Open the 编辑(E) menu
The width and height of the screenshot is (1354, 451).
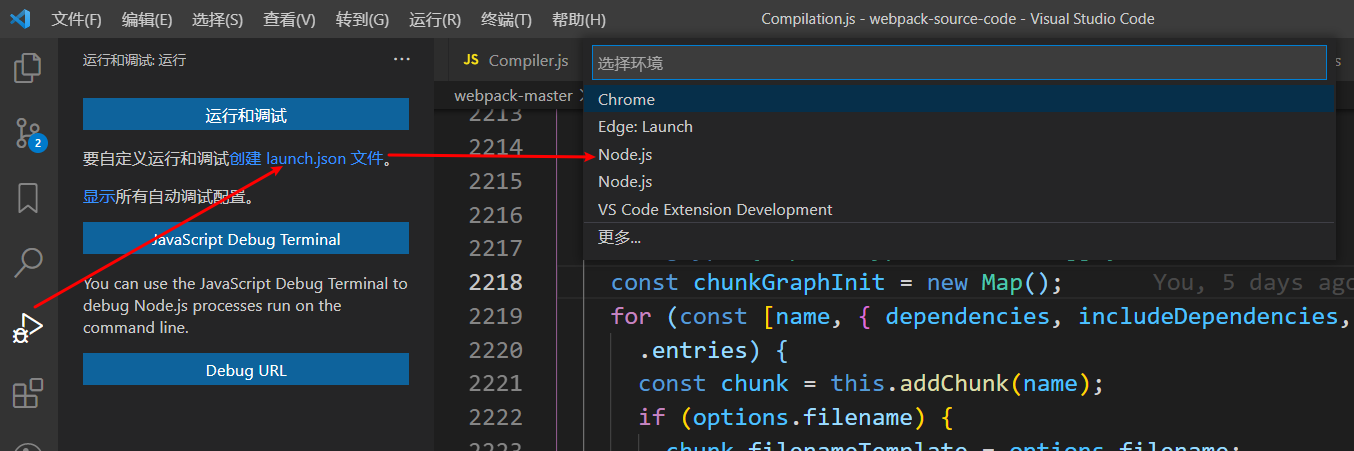tap(147, 19)
